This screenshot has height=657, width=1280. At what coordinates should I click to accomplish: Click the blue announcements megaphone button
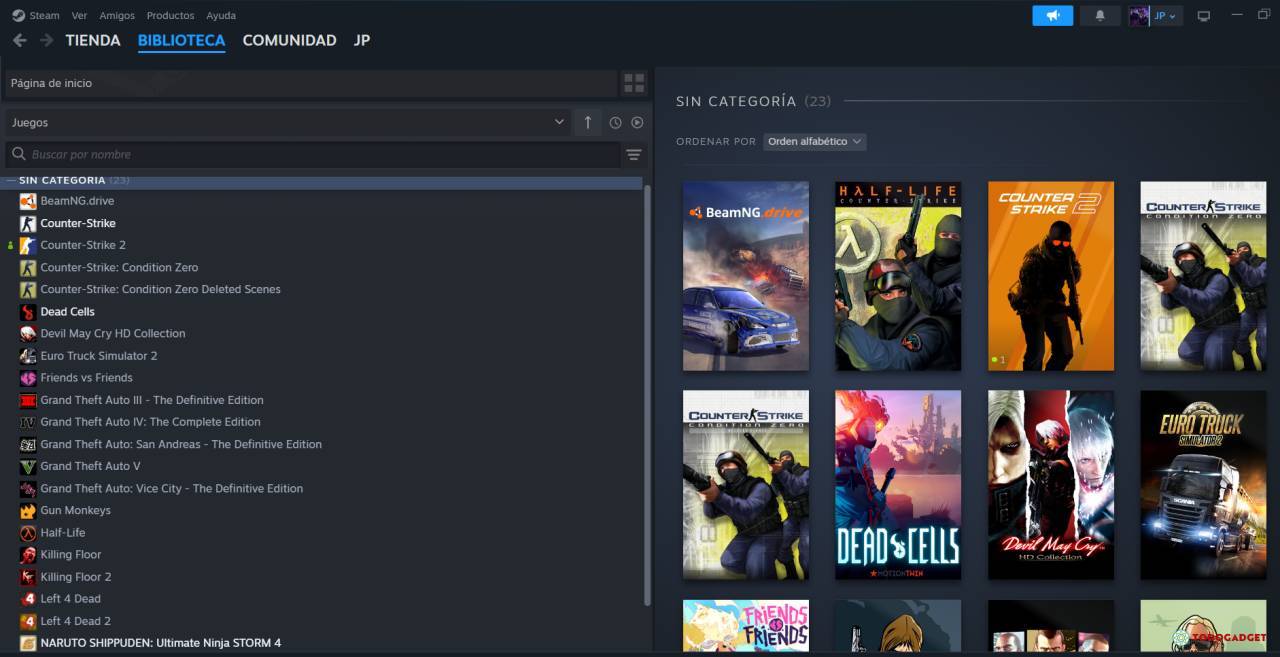(x=1052, y=15)
